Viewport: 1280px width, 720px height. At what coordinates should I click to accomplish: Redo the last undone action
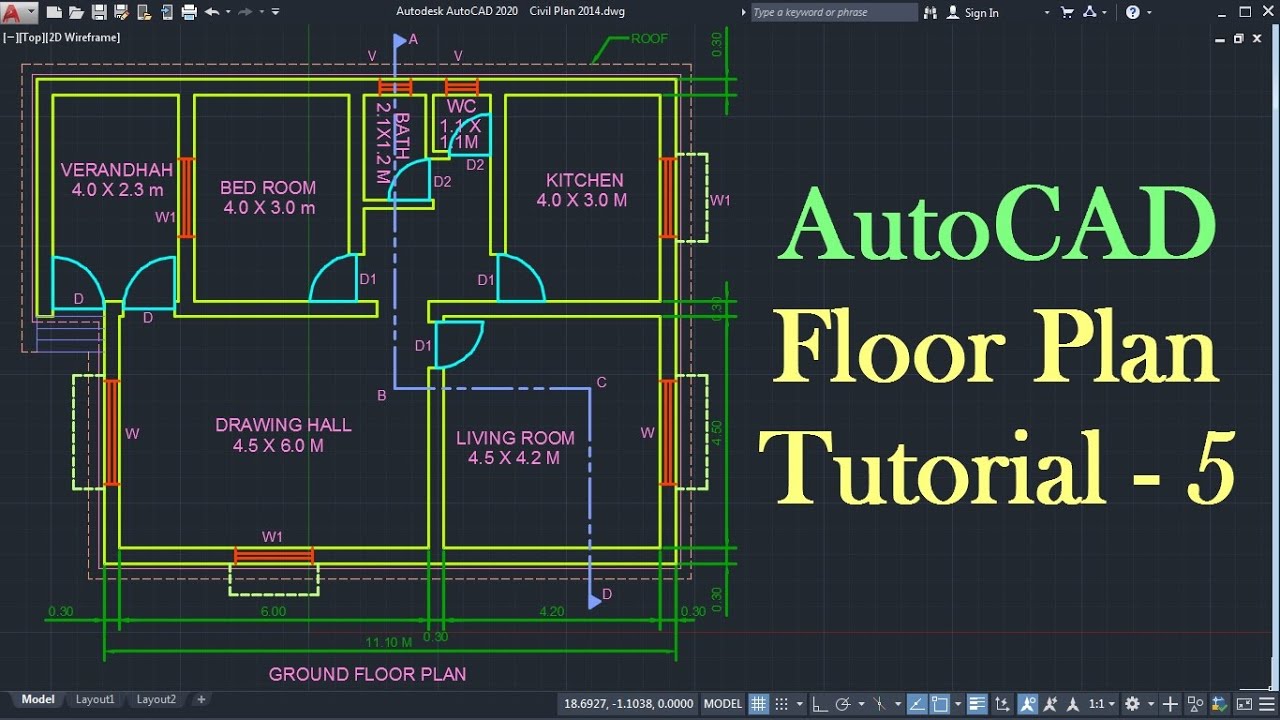tap(245, 12)
